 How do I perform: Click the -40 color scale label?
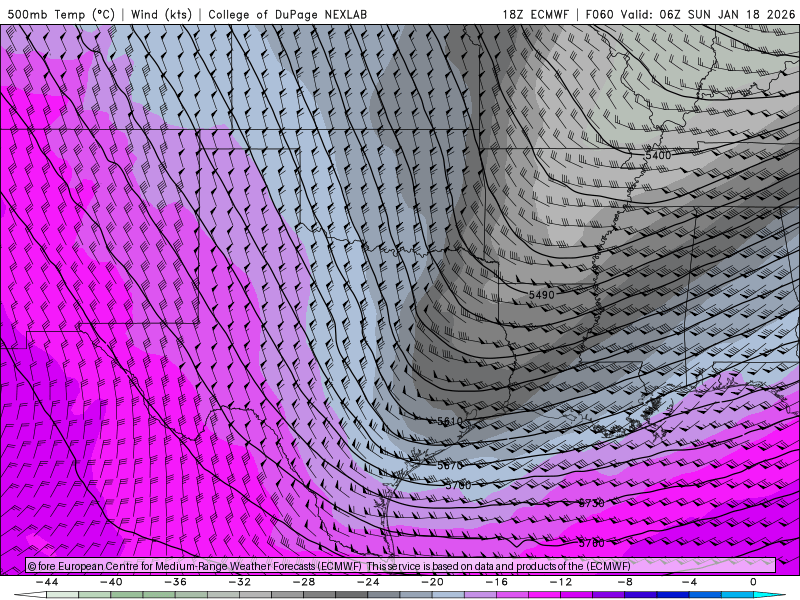pos(111,582)
